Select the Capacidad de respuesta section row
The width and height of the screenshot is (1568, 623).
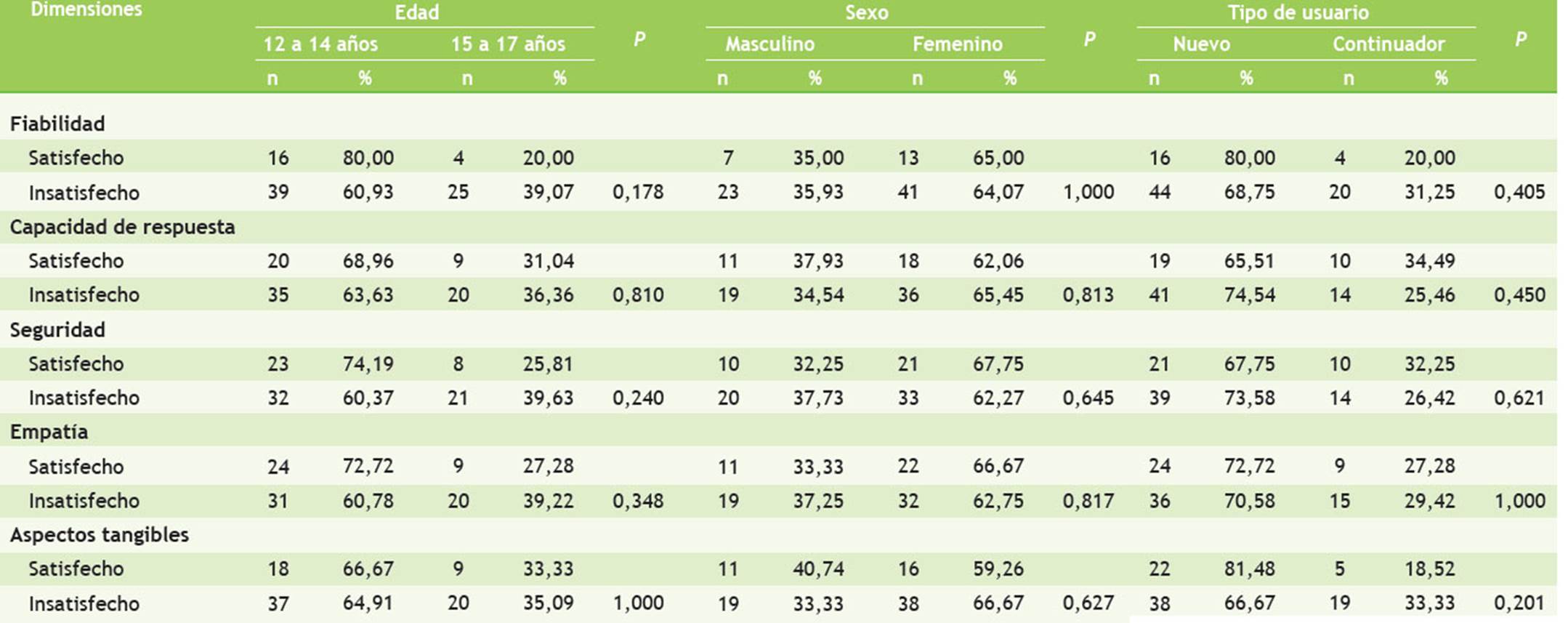122,227
